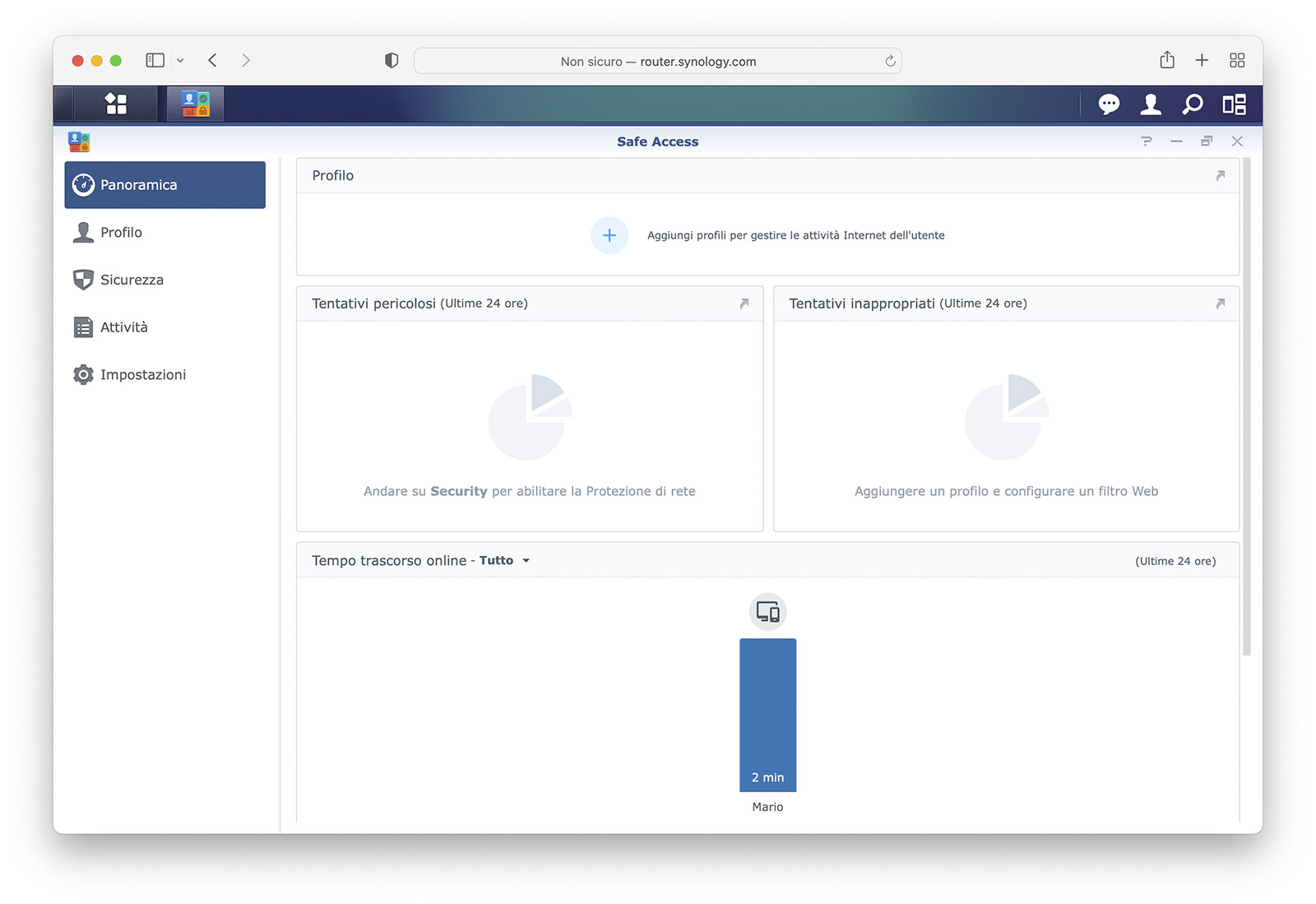Open the widgets panel icon

(1234, 104)
